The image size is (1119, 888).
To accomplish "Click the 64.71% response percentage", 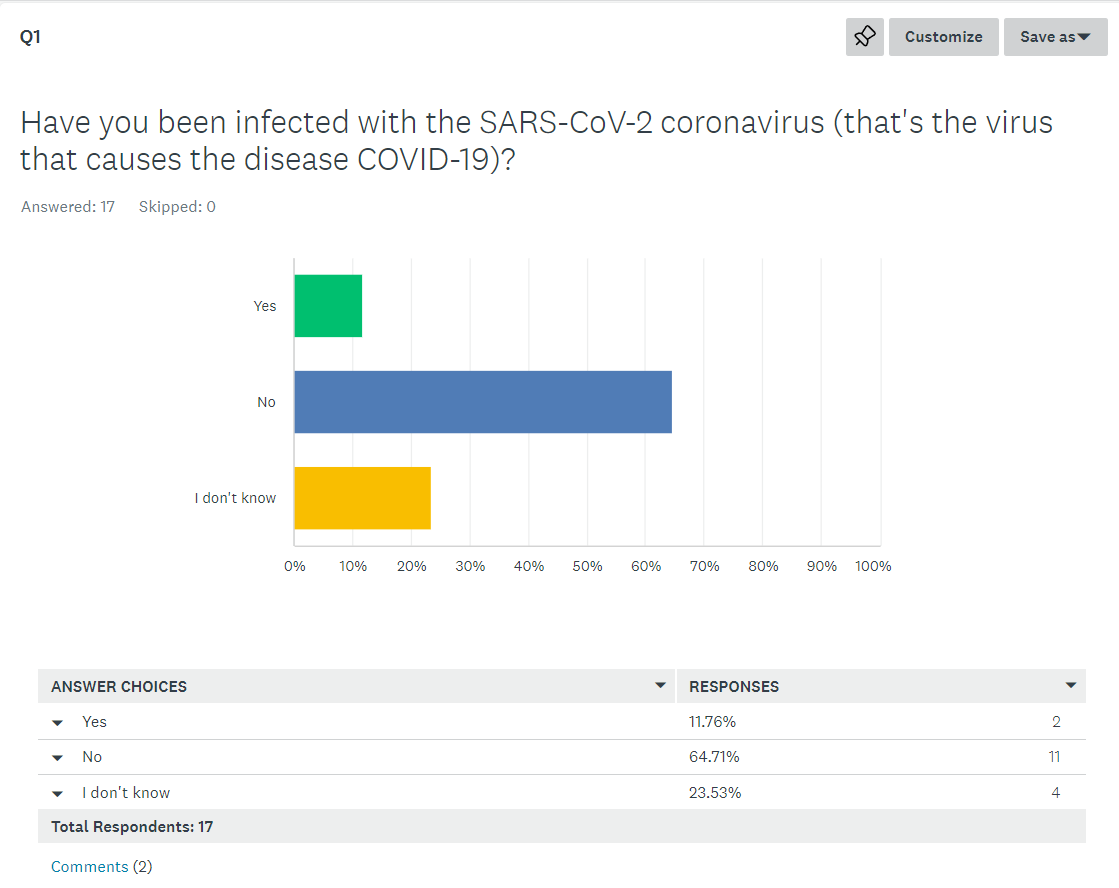I will [714, 757].
